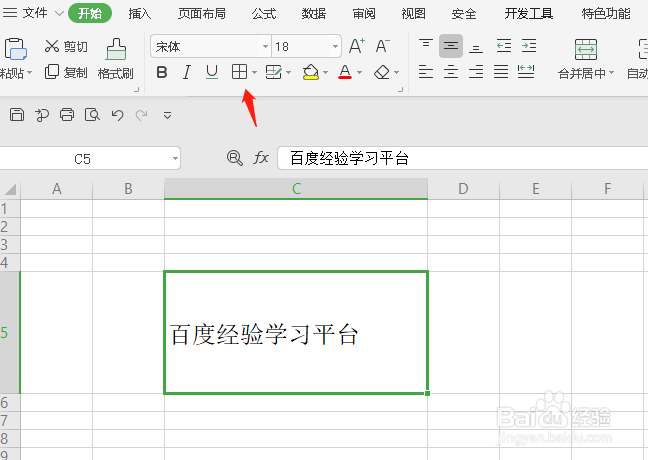Toggle Italic formatting

click(187, 72)
